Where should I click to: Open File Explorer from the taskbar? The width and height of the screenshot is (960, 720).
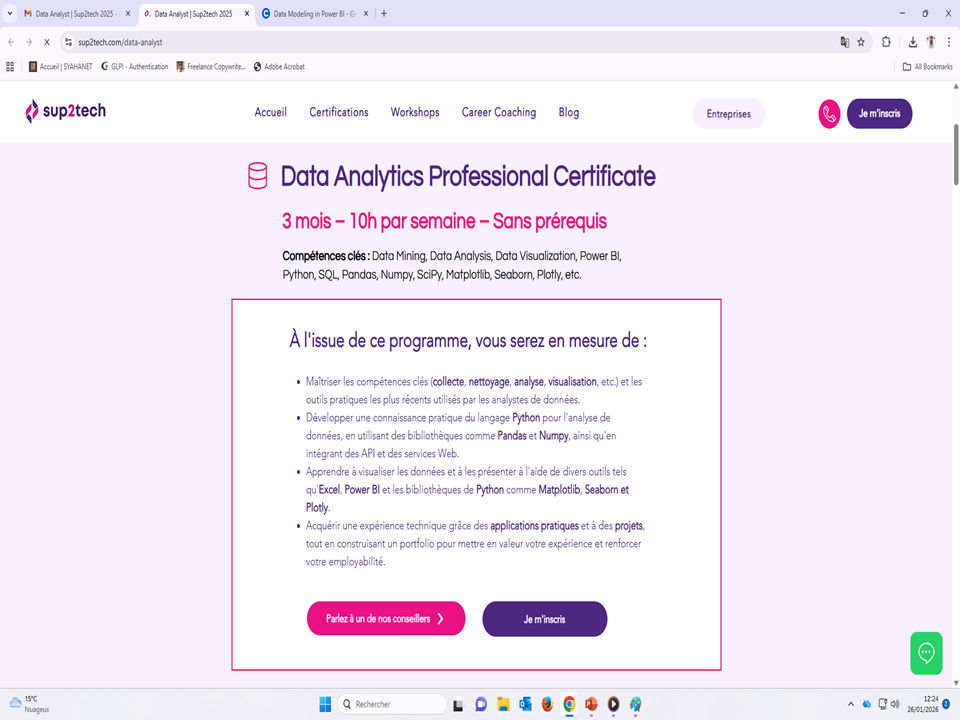pos(503,704)
